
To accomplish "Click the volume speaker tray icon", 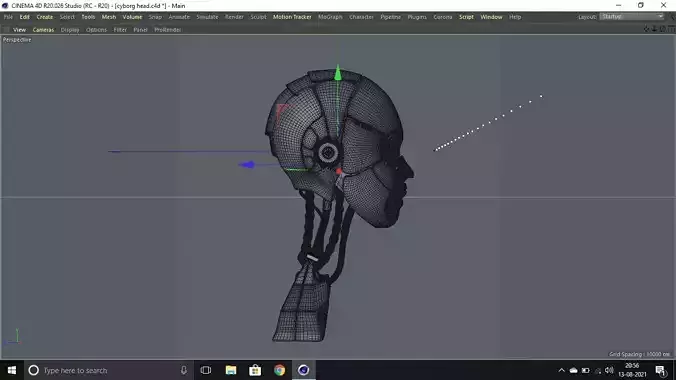I will [609, 370].
